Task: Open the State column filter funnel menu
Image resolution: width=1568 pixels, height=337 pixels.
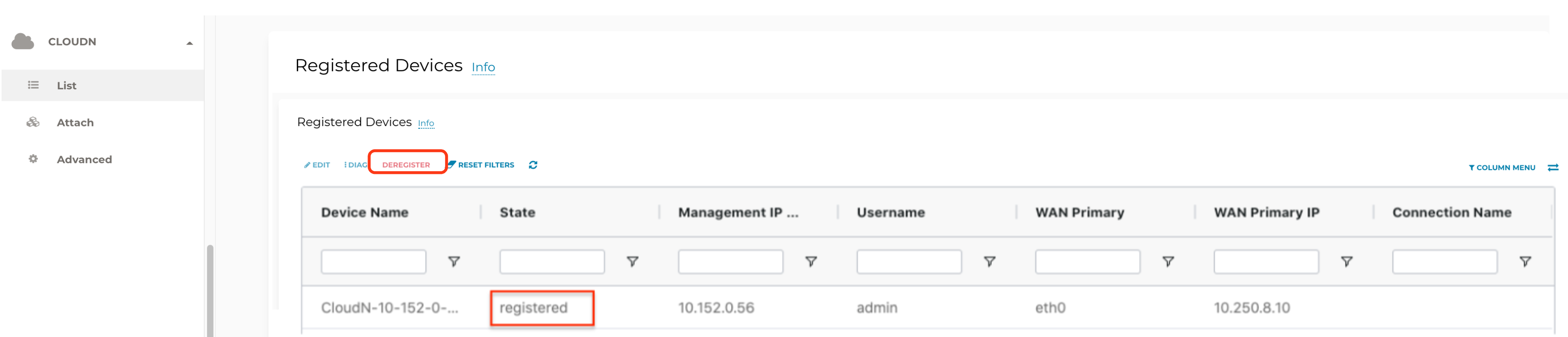Action: pyautogui.click(x=633, y=262)
